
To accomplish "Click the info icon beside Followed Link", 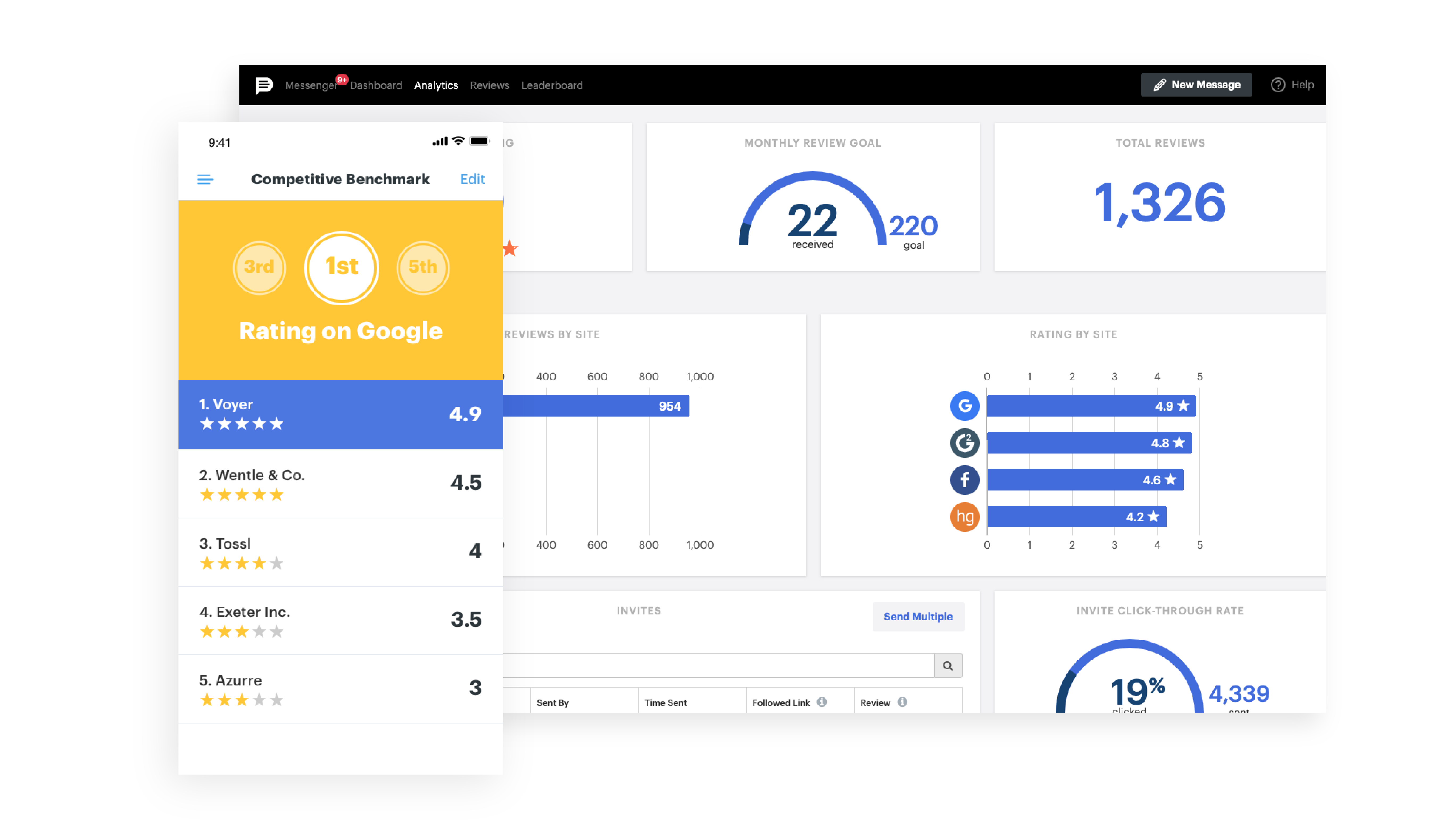I will point(822,702).
